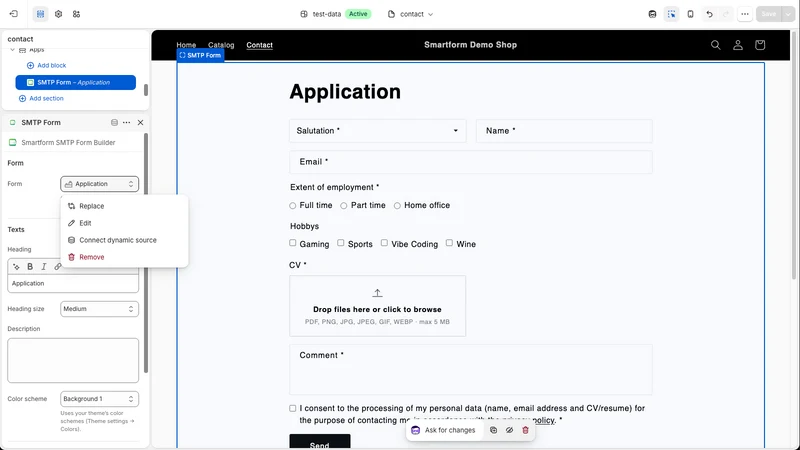Viewport: 800px width, 450px height.
Task: Select SMTP Form – Application tree item
Action: coord(76,82)
